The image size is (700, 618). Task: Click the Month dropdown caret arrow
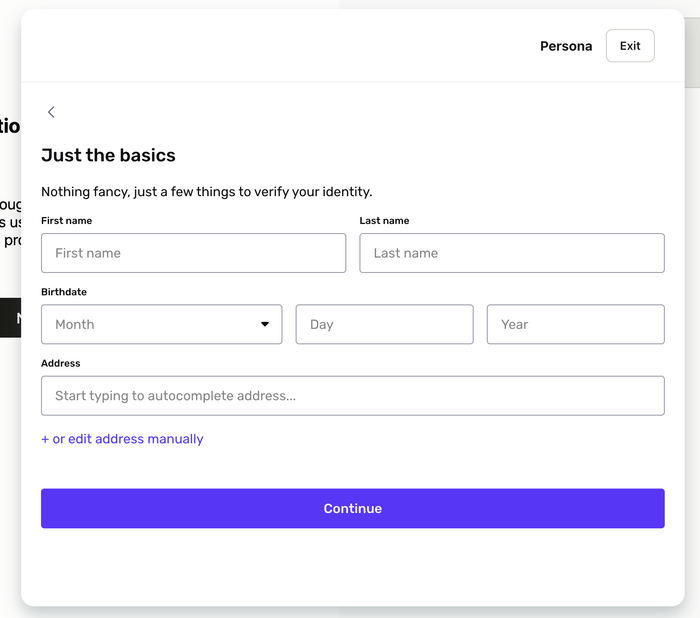point(265,324)
